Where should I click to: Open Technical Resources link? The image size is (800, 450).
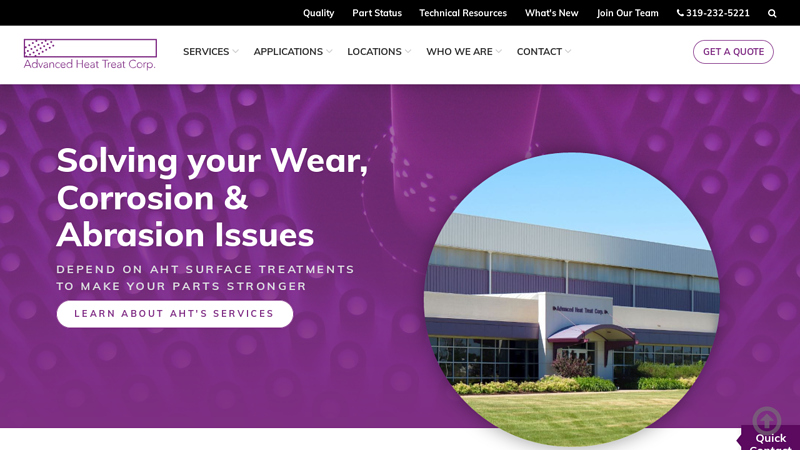[463, 13]
